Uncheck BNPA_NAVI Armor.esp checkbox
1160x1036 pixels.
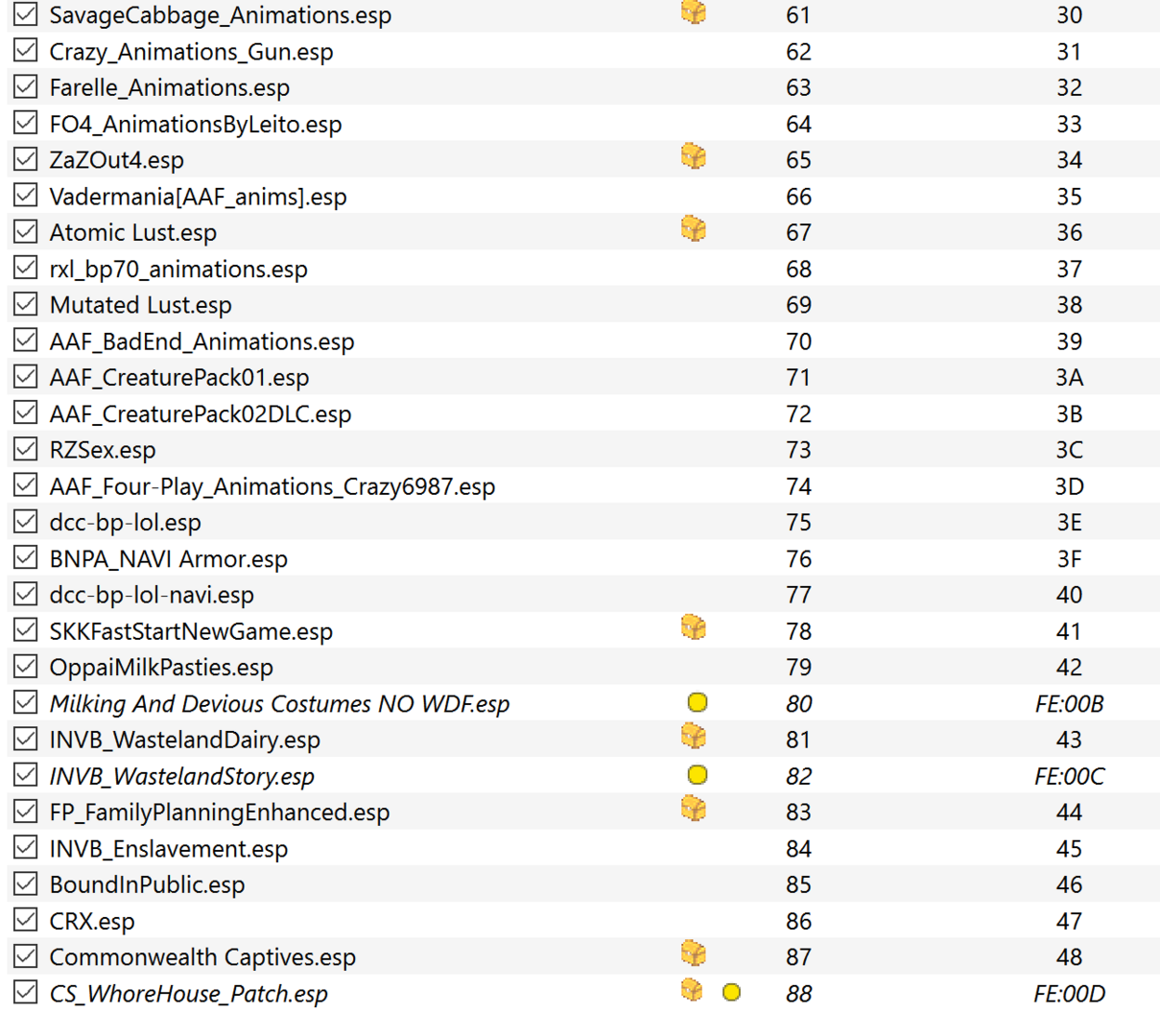point(26,557)
